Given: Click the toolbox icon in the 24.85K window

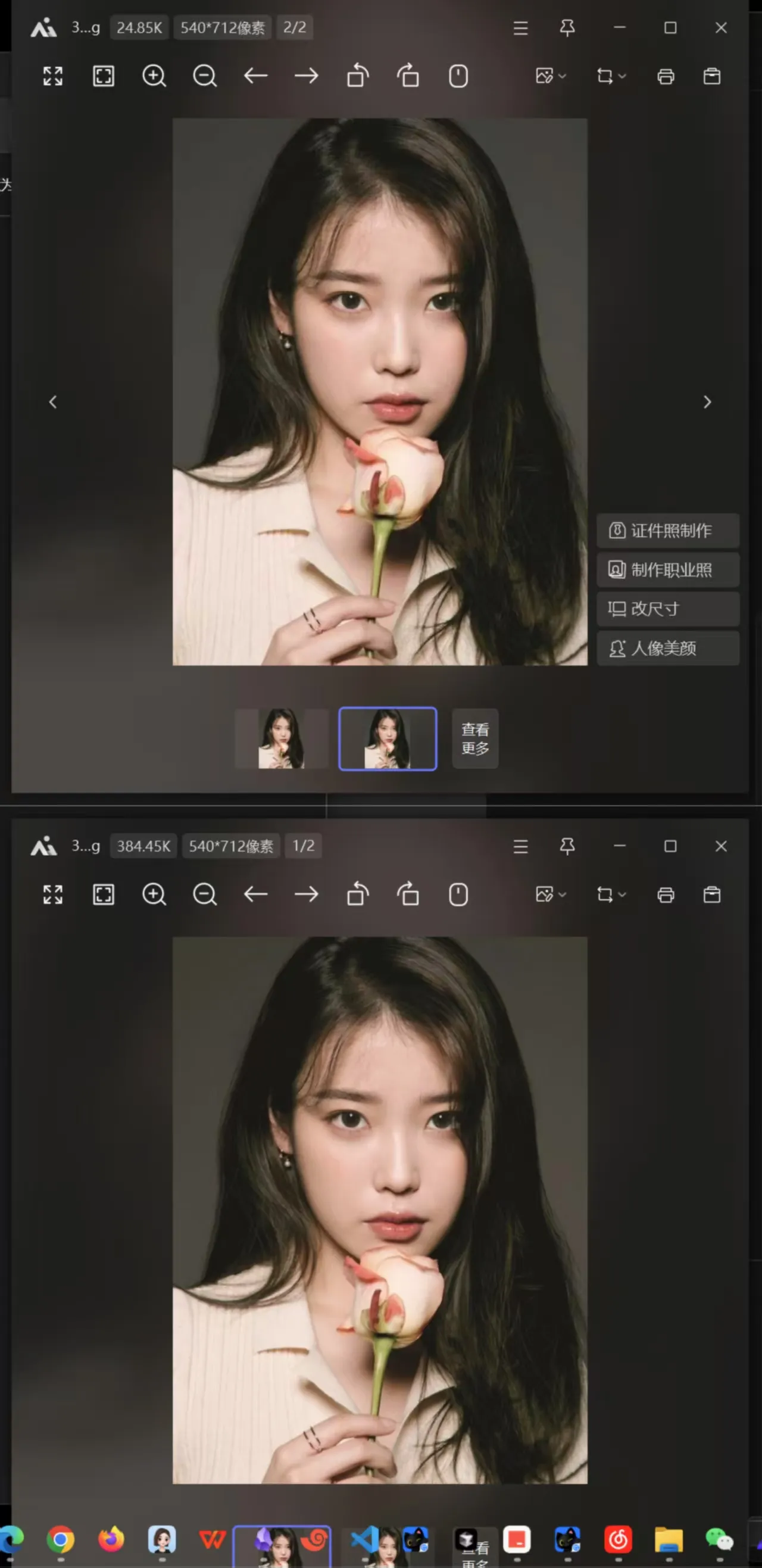Looking at the screenshot, I should (712, 76).
